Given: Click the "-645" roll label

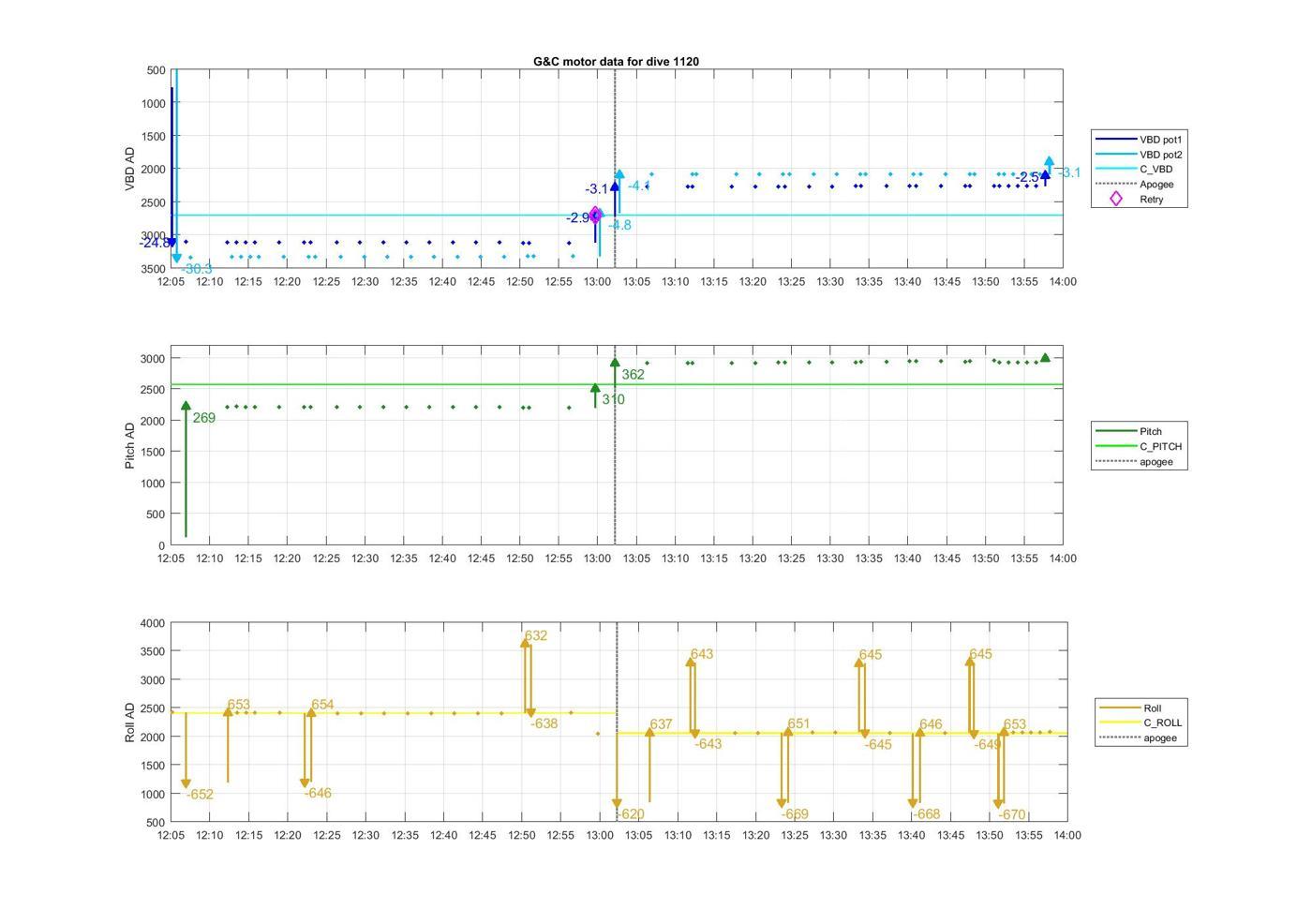Looking at the screenshot, I should pyautogui.click(x=878, y=745).
